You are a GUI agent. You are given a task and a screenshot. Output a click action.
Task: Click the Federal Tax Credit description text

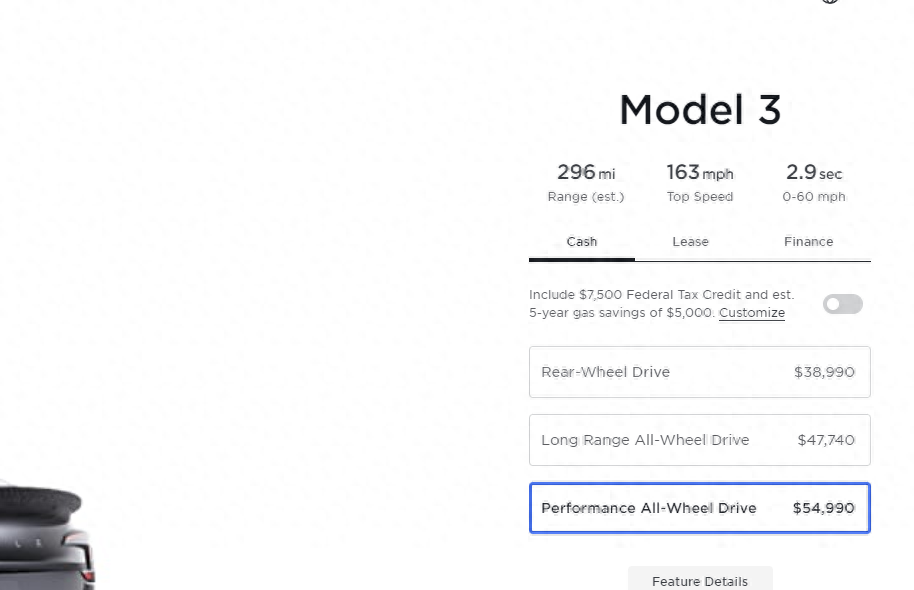click(x=661, y=304)
